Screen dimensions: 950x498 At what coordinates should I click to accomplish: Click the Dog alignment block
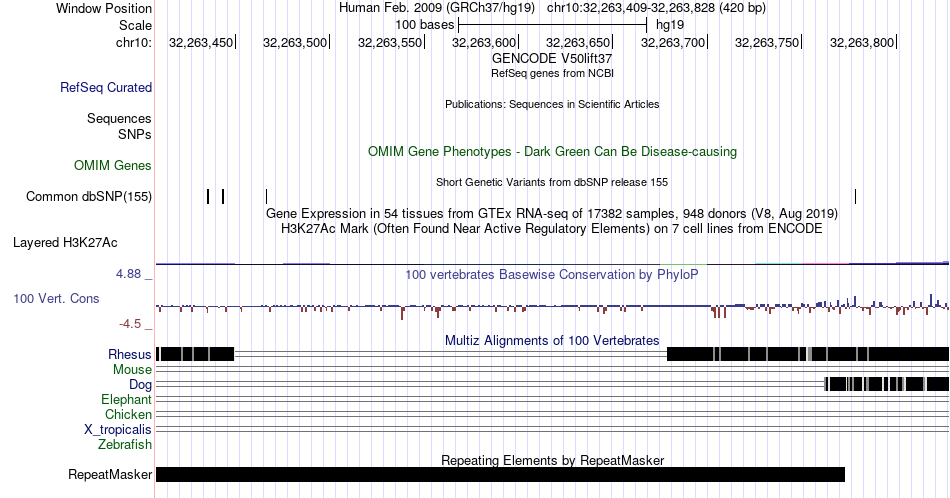coord(887,384)
